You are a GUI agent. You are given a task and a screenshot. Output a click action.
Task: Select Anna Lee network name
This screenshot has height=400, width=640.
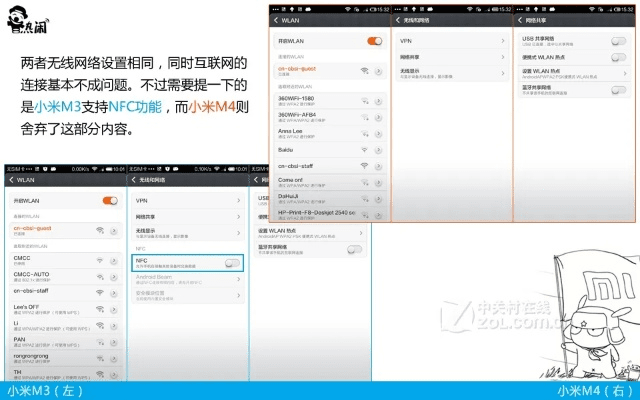coord(290,131)
